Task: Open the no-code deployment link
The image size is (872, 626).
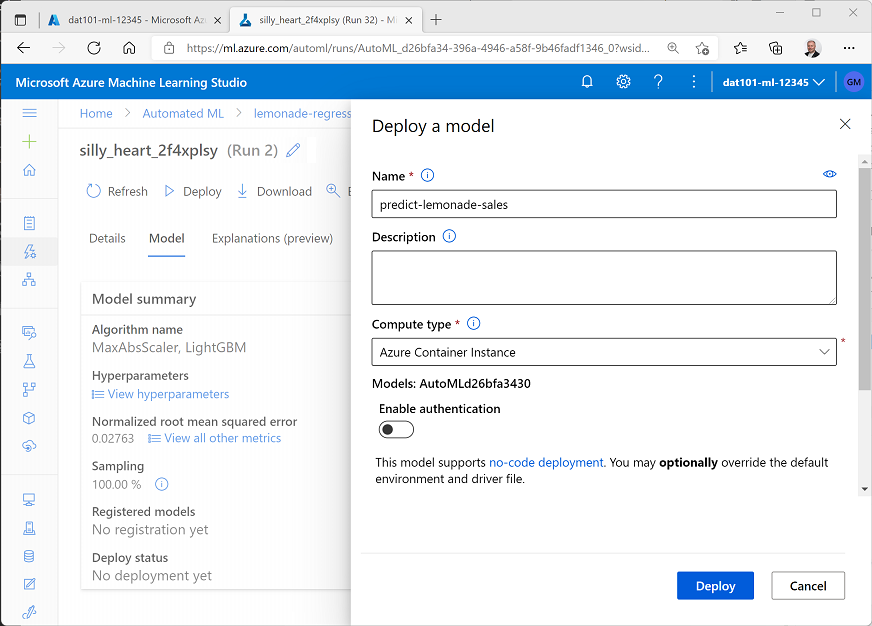Action: pos(546,463)
